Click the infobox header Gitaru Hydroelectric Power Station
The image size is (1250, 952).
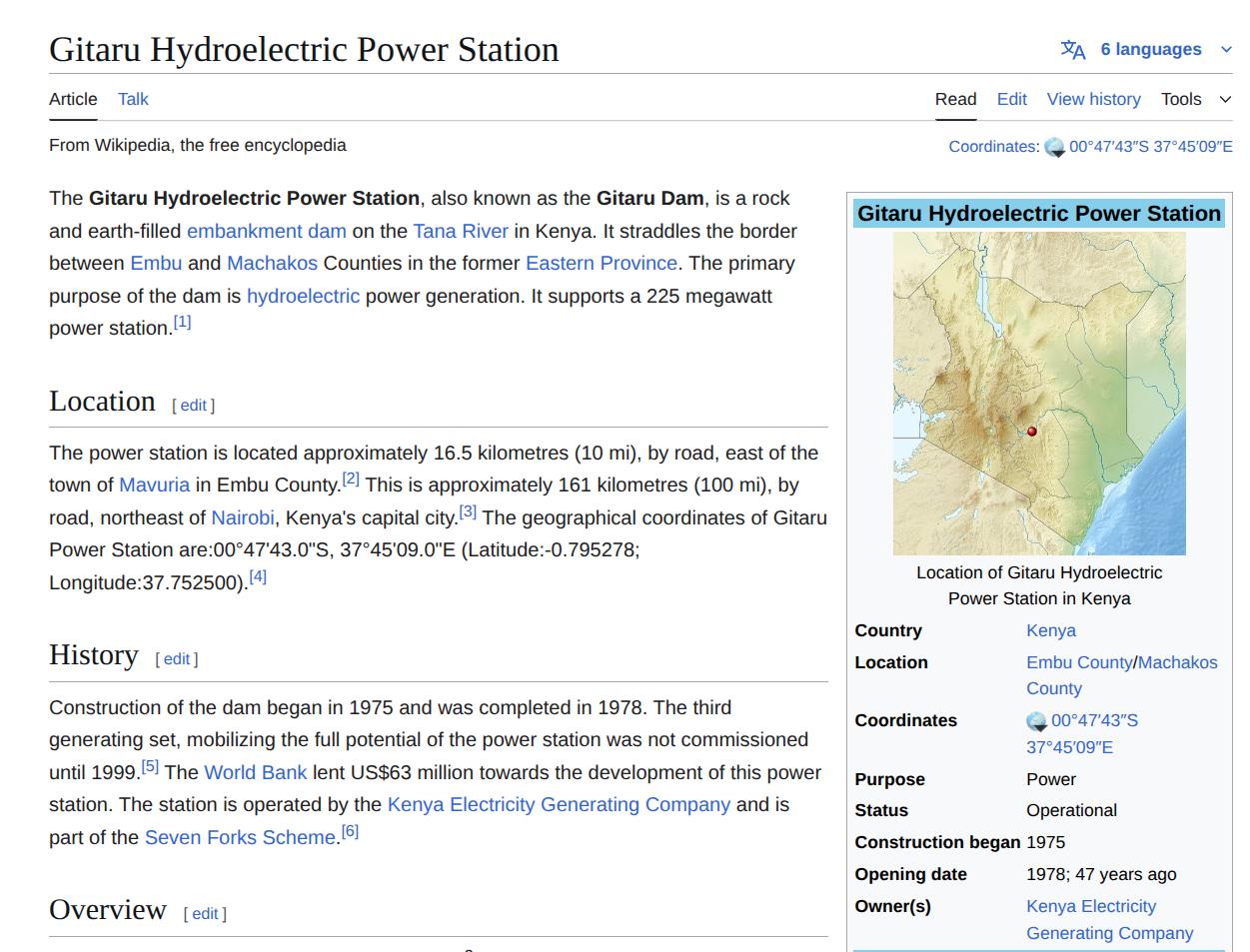point(1039,213)
